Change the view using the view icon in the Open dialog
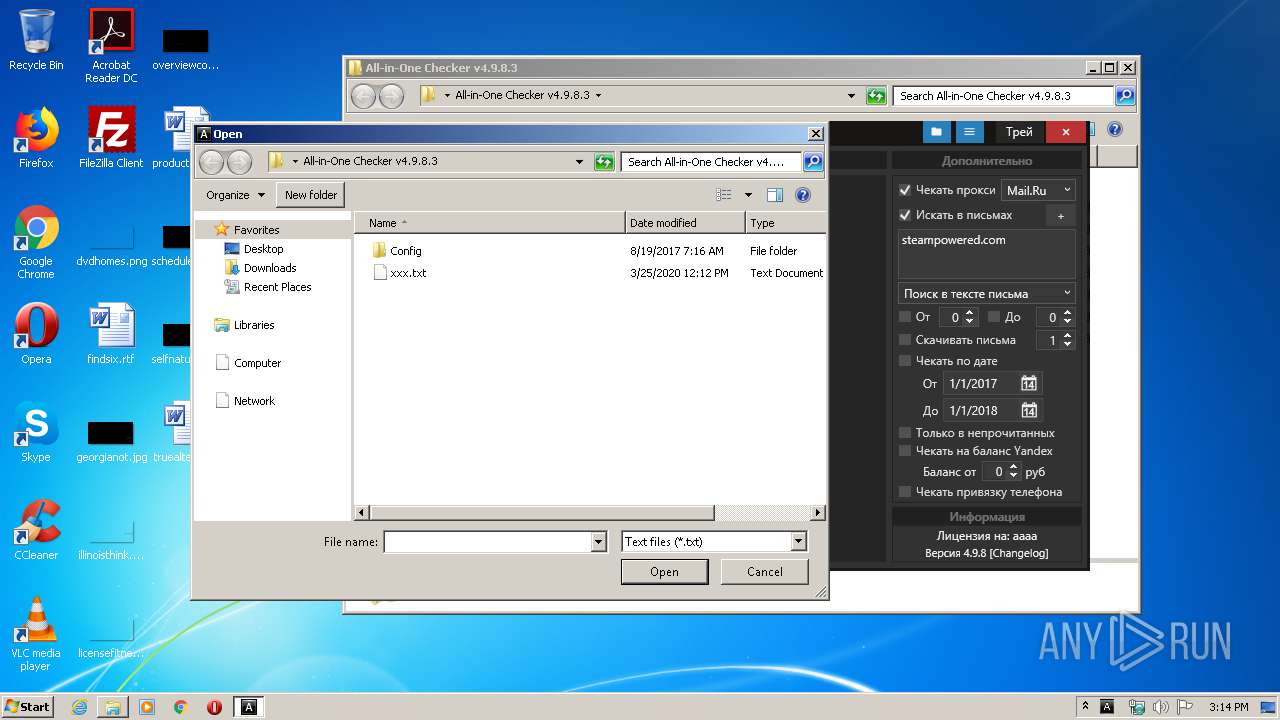 724,195
